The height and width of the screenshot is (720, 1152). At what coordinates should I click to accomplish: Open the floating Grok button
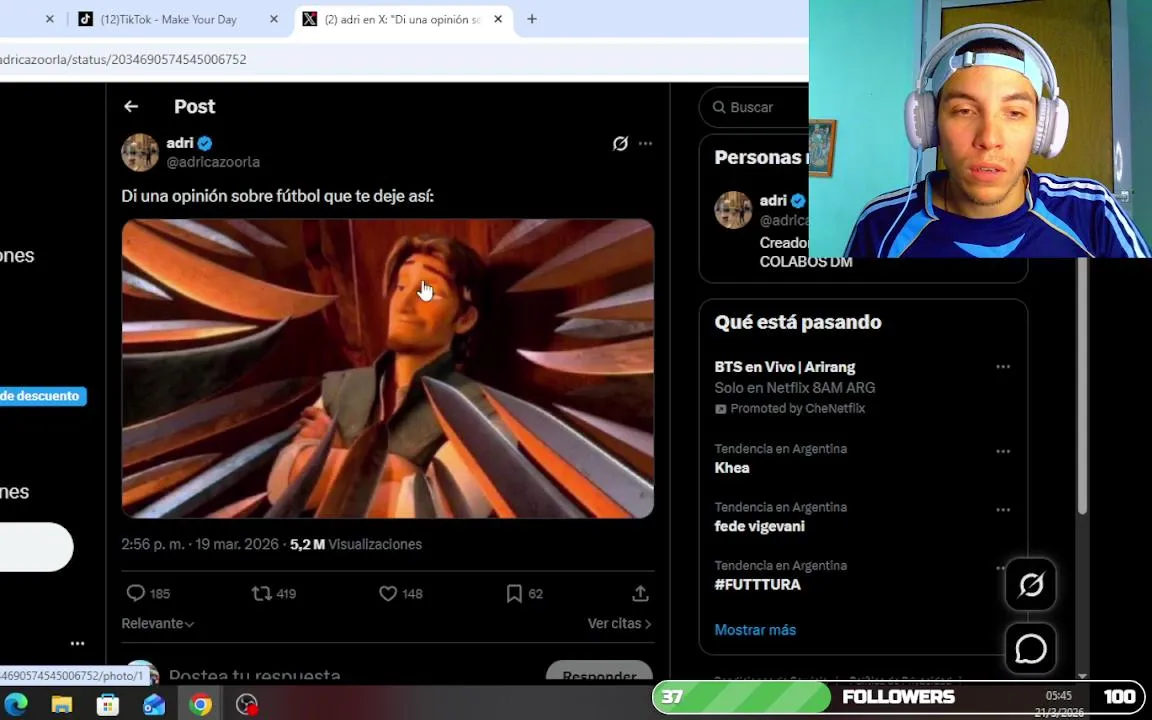click(x=1031, y=584)
